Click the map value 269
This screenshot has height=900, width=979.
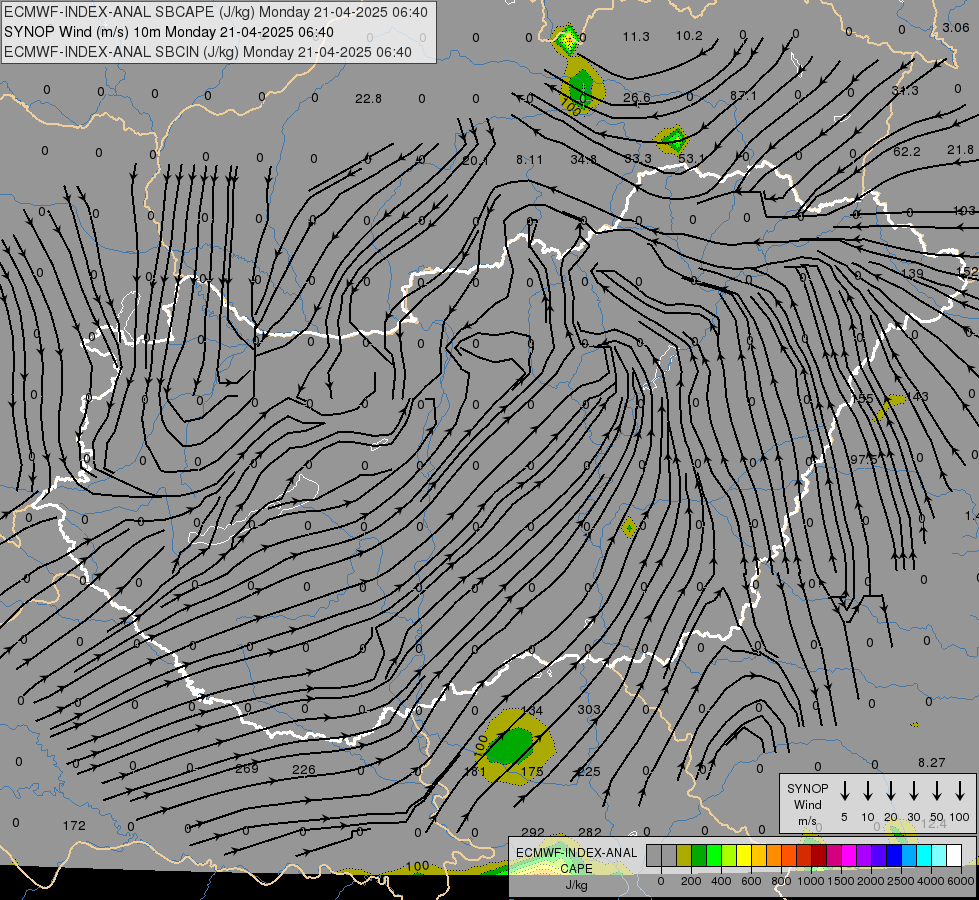247,768
